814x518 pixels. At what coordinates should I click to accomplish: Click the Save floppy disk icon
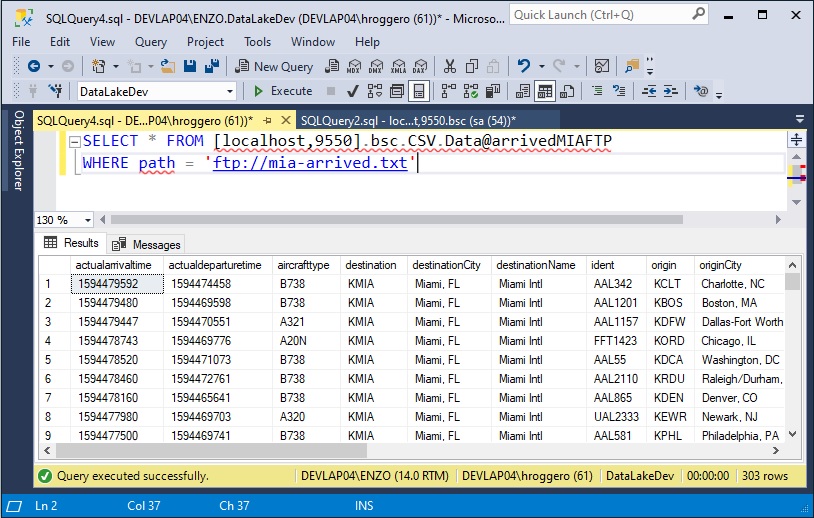pos(190,66)
